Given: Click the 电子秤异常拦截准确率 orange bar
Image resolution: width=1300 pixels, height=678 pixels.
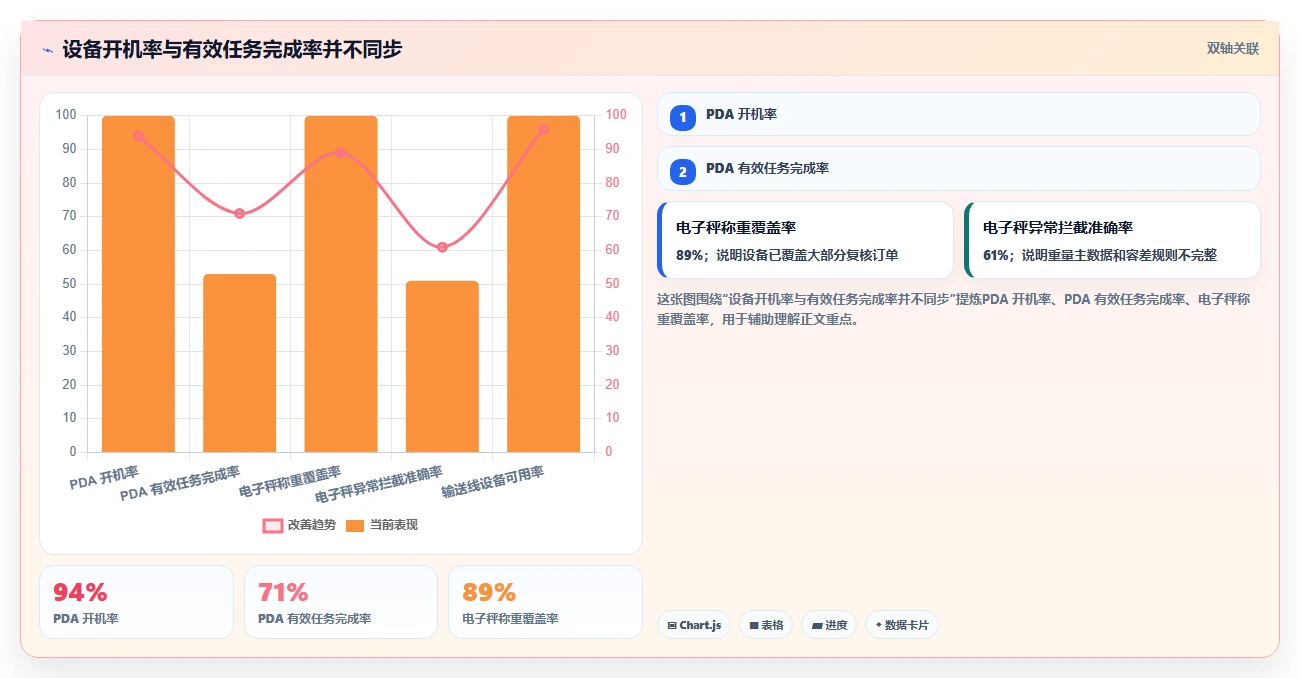Looking at the screenshot, I should (442, 366).
